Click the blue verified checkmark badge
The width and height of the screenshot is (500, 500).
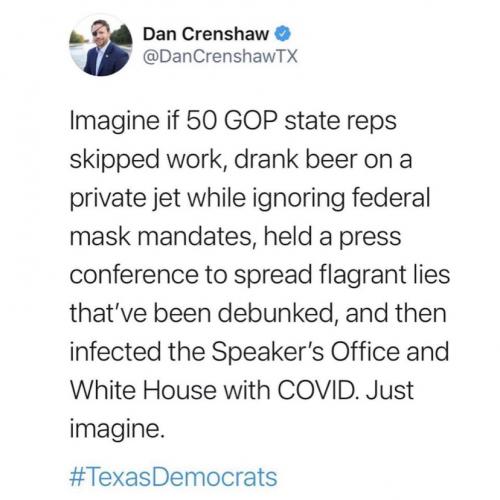(x=283, y=34)
